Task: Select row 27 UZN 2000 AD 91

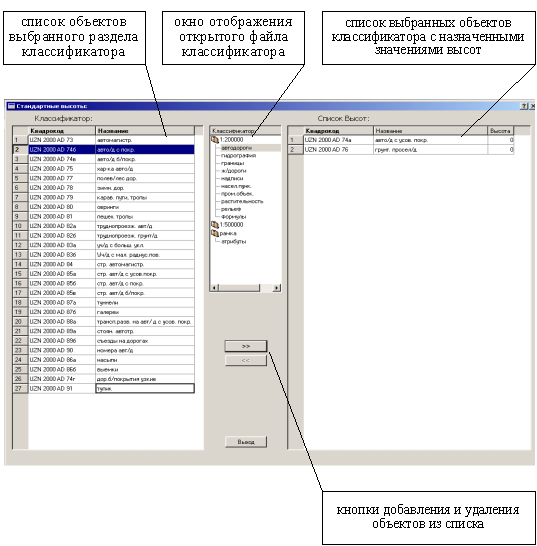Action: [x=103, y=388]
